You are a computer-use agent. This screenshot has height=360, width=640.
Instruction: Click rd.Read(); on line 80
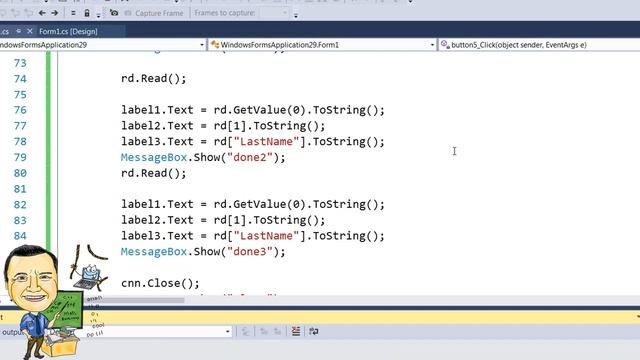coord(153,173)
